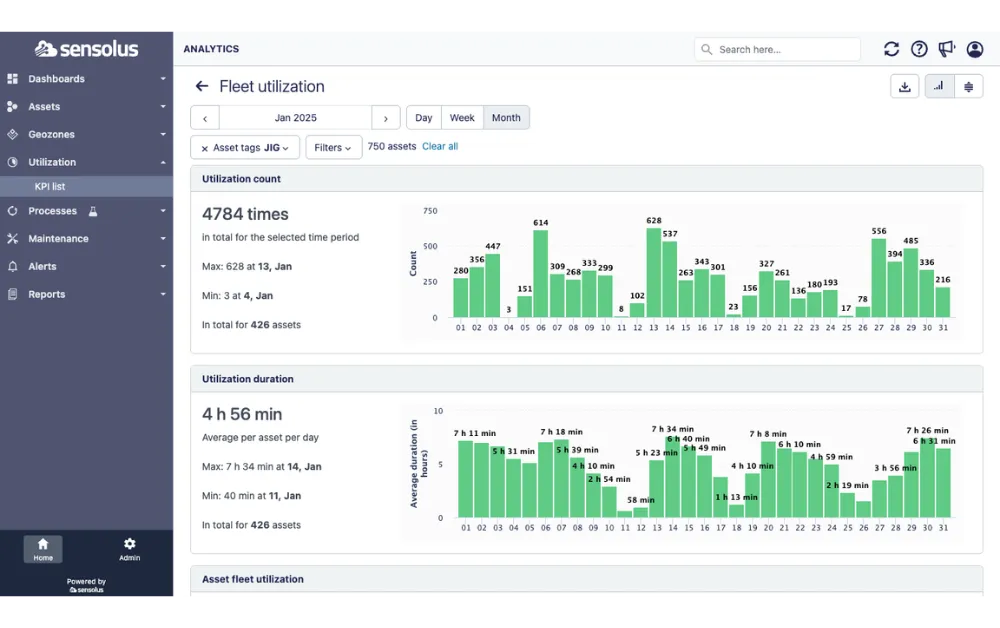The image size is (1000, 628).
Task: Go to next month with right chevron
Action: tap(386, 118)
